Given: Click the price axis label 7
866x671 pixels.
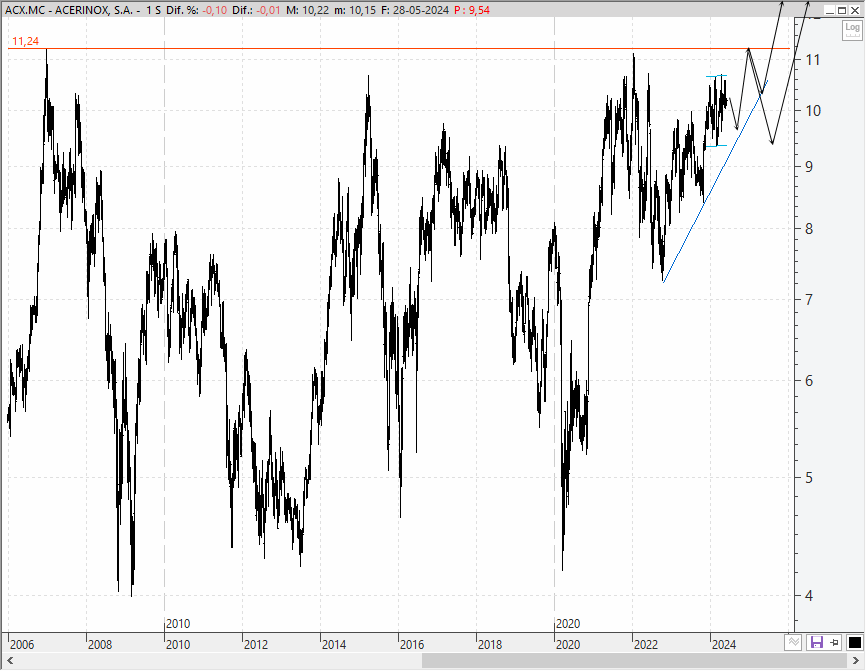Looking at the screenshot, I should [809, 300].
